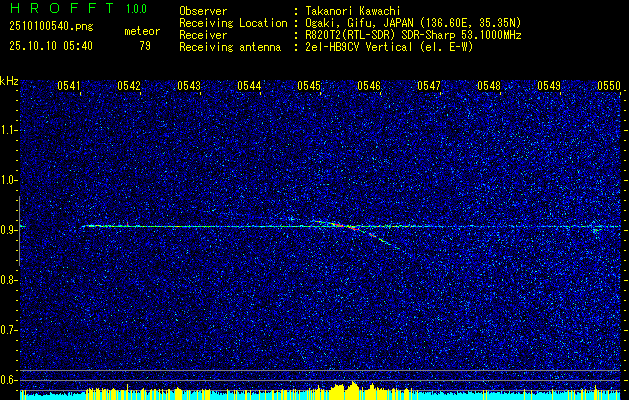Click the 2el-HB9CV Vertical antenna text

[x=388, y=47]
